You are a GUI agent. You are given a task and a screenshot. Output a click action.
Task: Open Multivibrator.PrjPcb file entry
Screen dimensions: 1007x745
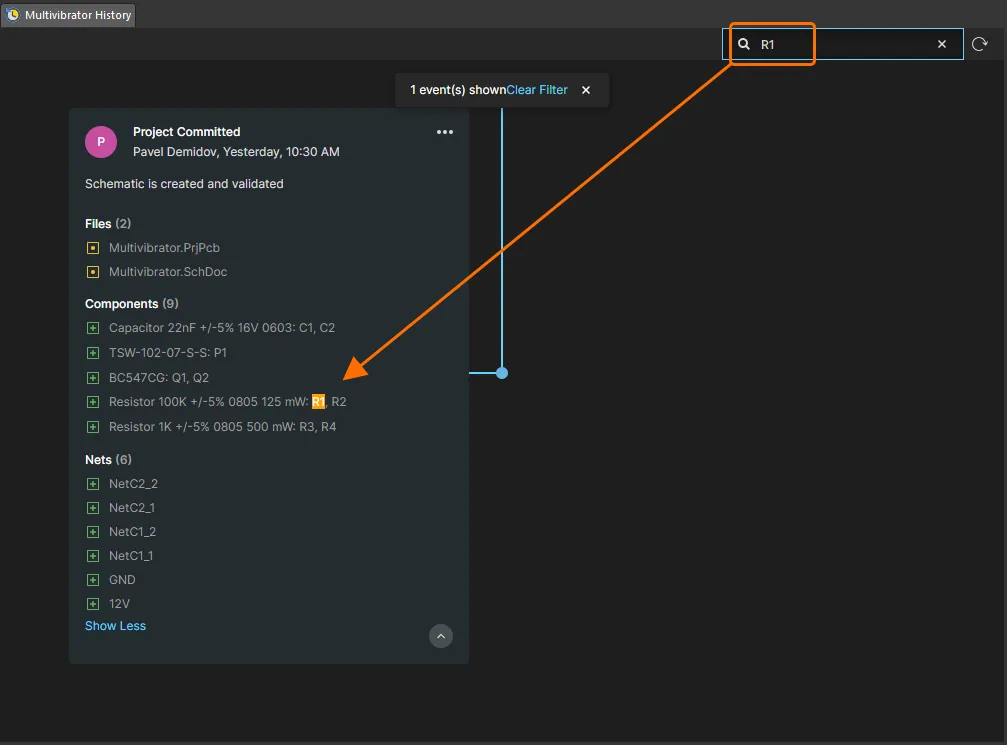point(164,248)
